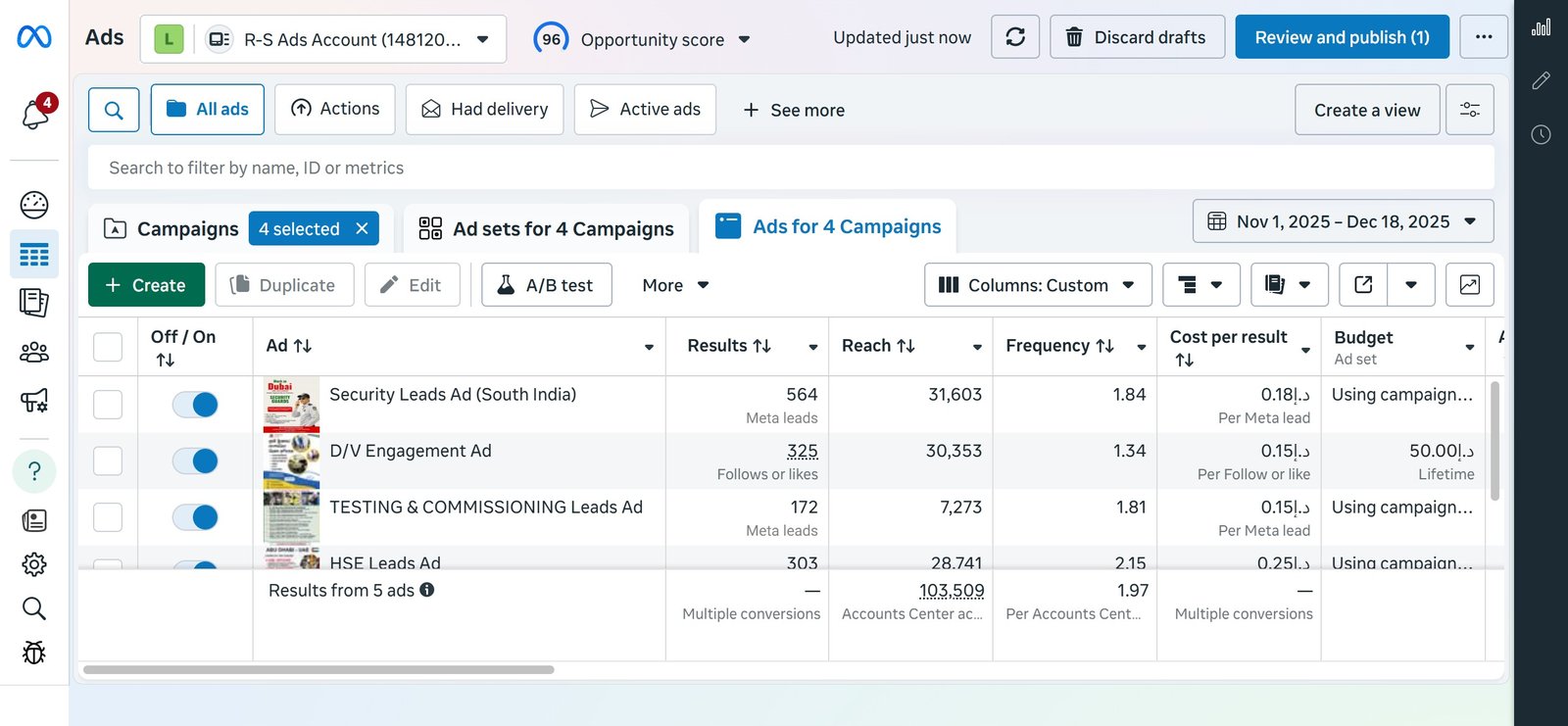Viewport: 1568px width, 726px height.
Task: Open the R-S Ads Account dropdown
Action: [x=323, y=39]
